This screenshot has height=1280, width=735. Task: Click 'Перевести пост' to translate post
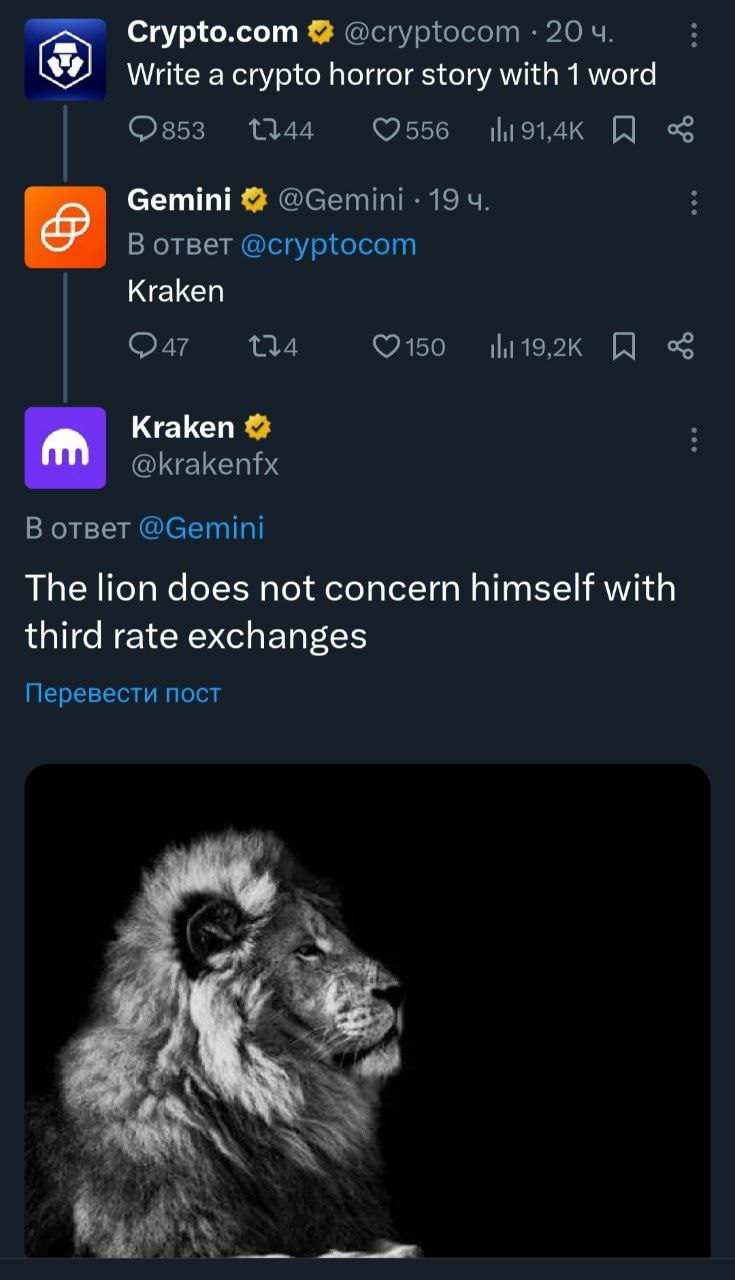pyautogui.click(x=123, y=693)
